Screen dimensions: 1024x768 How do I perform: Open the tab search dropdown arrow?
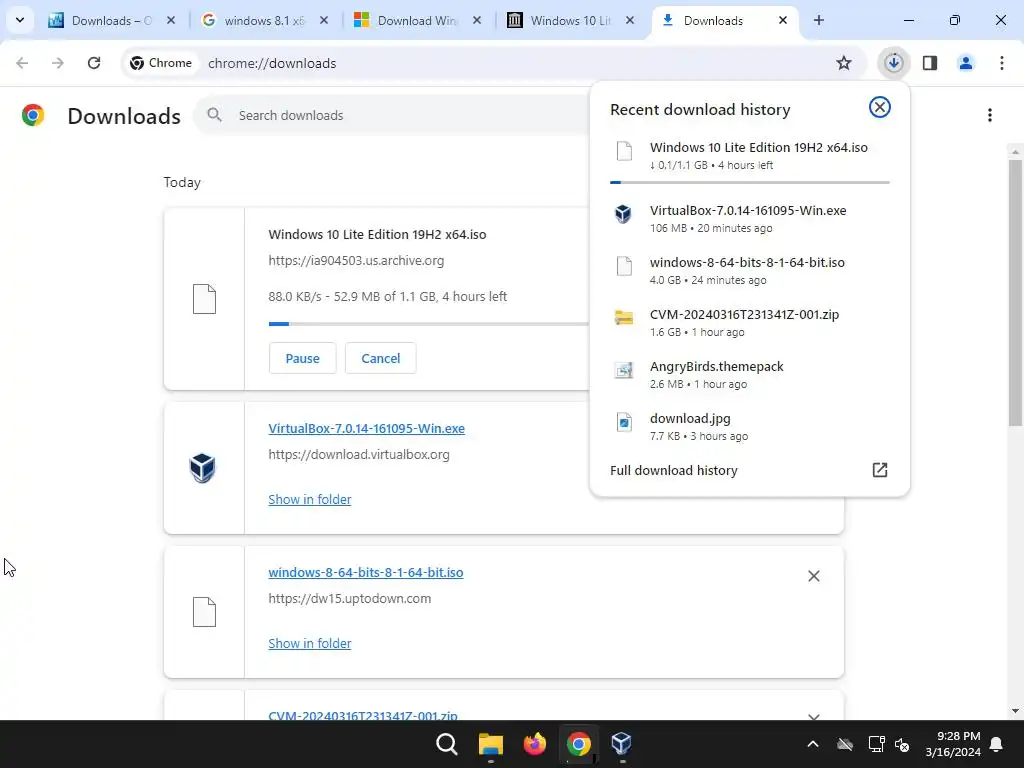20,20
